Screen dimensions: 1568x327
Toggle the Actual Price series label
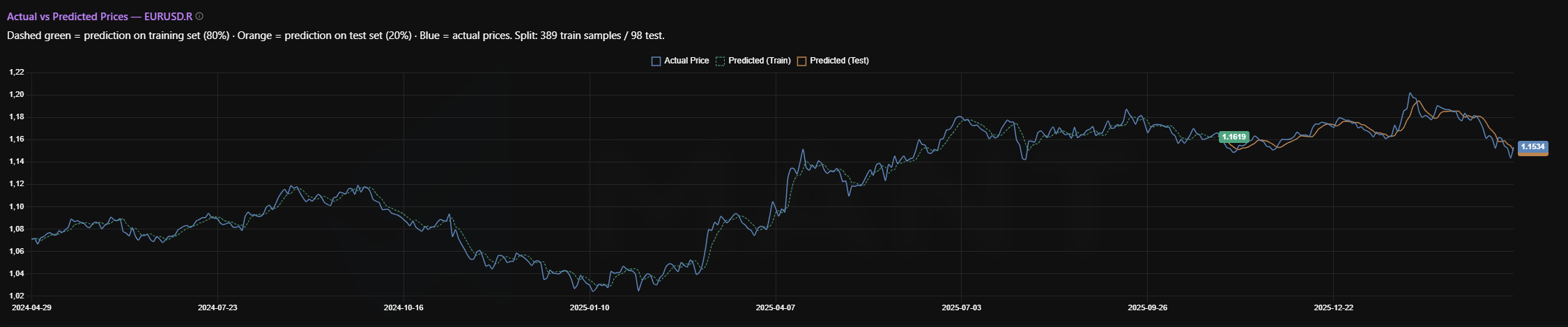[686, 61]
